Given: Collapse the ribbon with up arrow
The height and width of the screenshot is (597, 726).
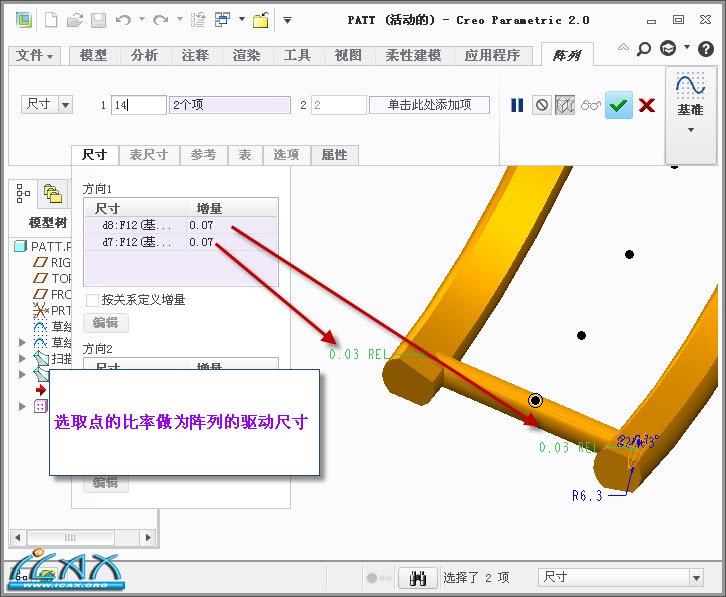Looking at the screenshot, I should pyautogui.click(x=623, y=47).
